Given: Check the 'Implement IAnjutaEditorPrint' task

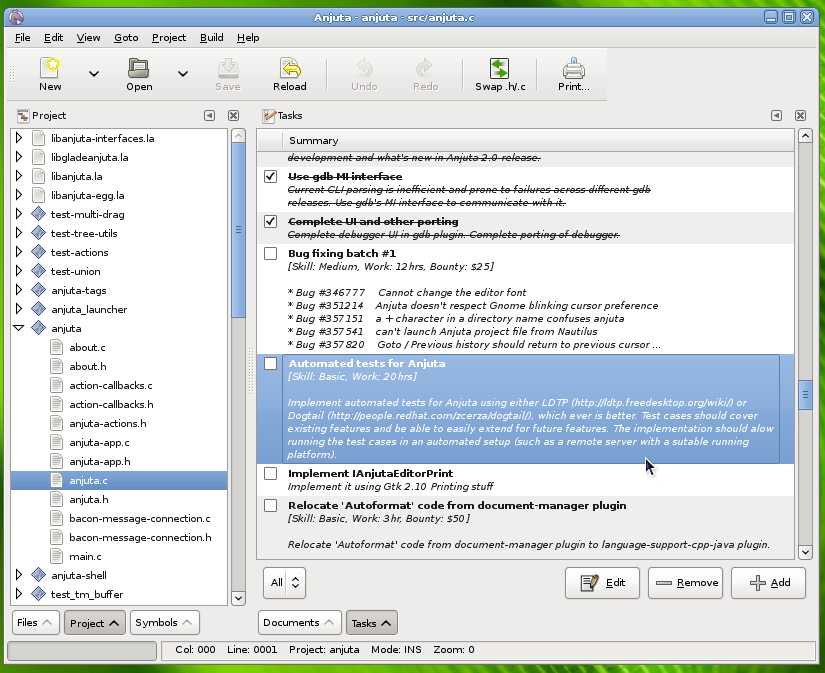Looking at the screenshot, I should point(270,474).
